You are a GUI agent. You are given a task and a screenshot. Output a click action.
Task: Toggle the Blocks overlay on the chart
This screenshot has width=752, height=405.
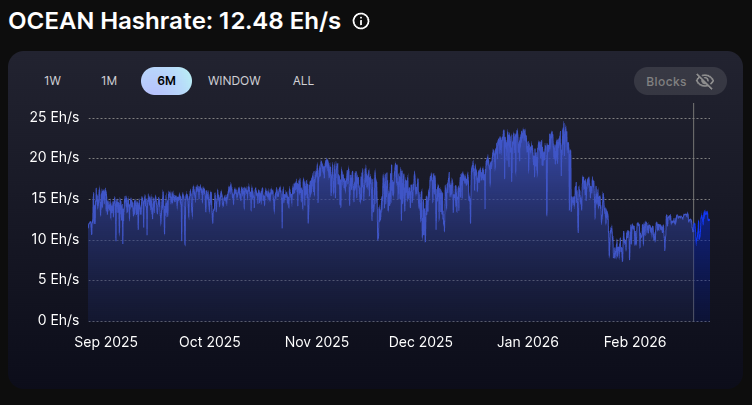[x=679, y=81]
